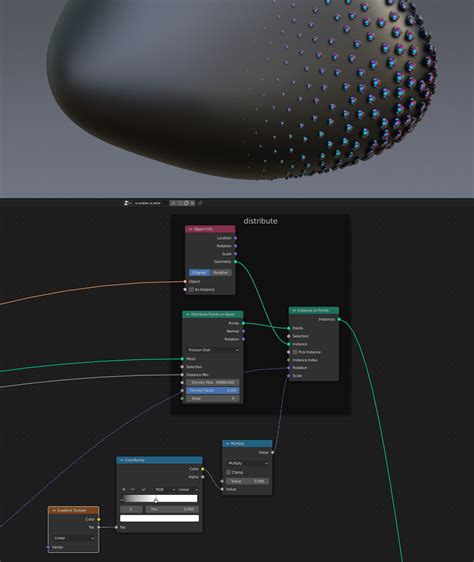Collapse the Gradient Texture node with its arrow

point(54,510)
